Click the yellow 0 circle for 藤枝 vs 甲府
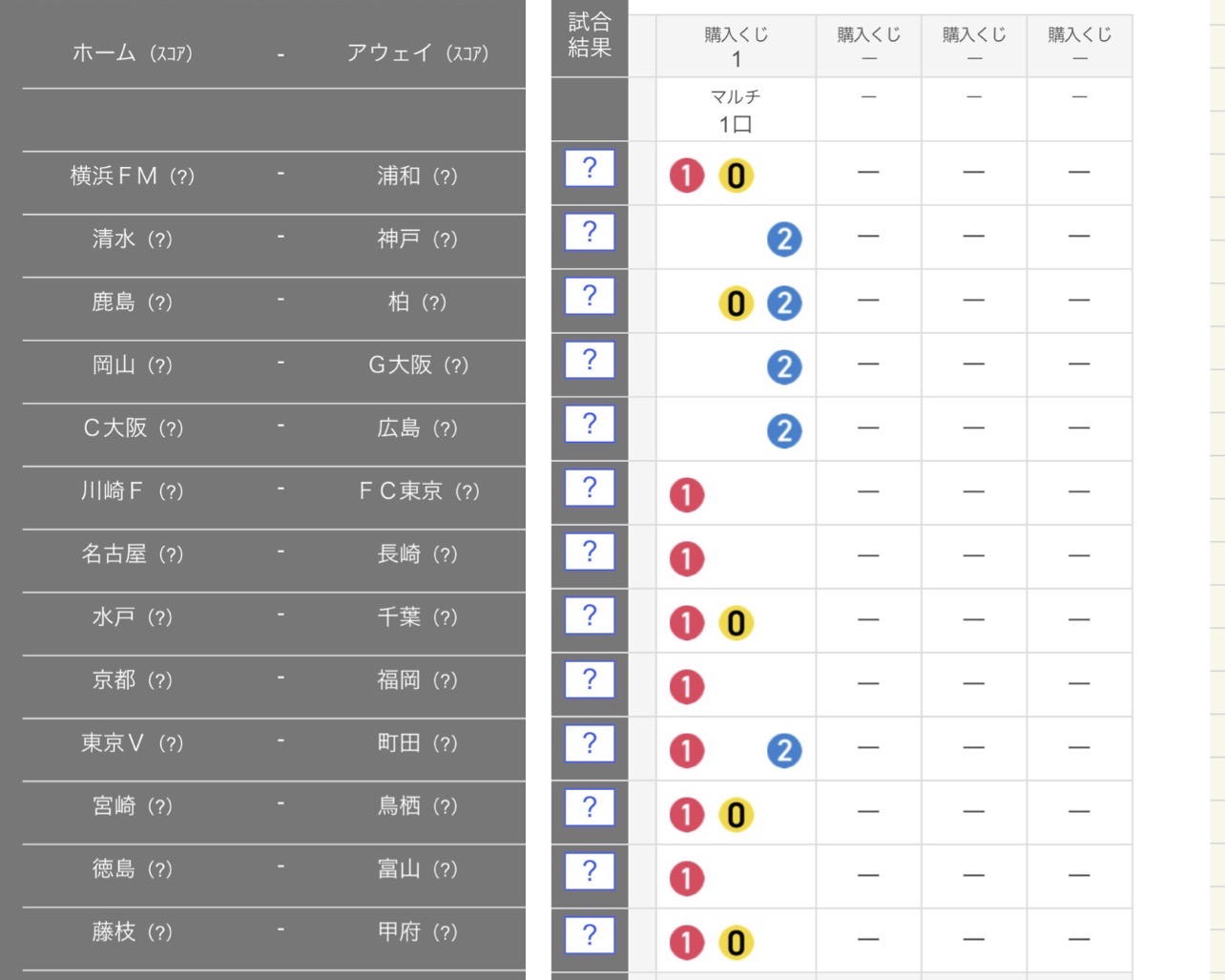Screen dimensions: 1225x980 pyautogui.click(x=736, y=943)
